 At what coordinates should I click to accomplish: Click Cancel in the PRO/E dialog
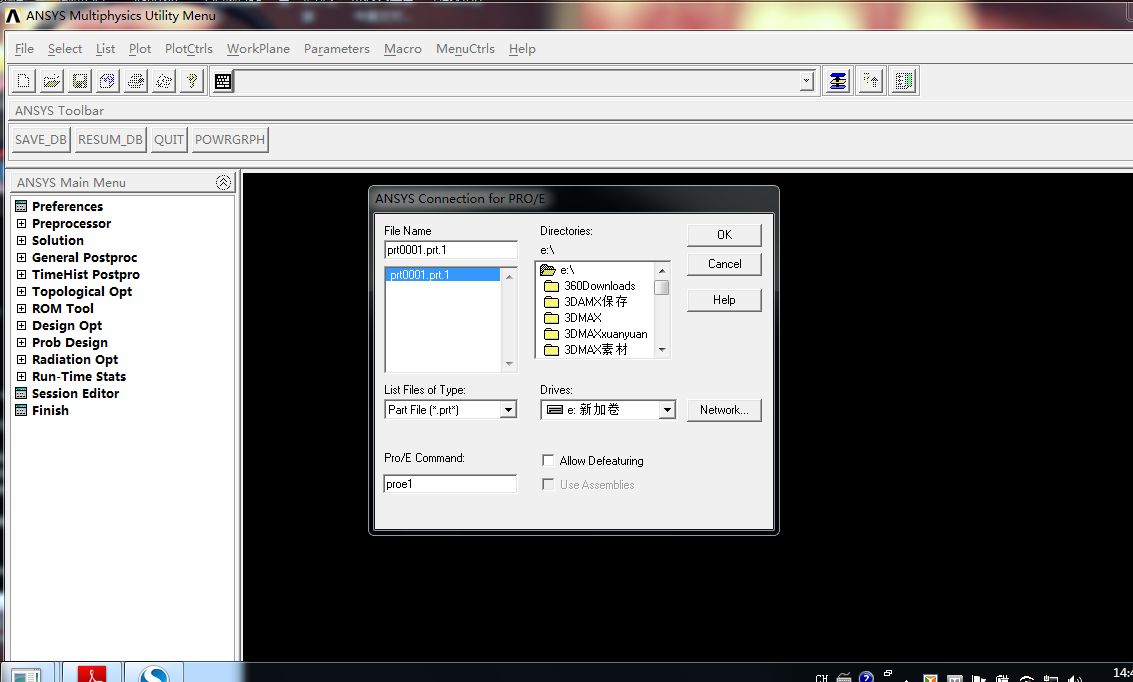[x=724, y=264]
